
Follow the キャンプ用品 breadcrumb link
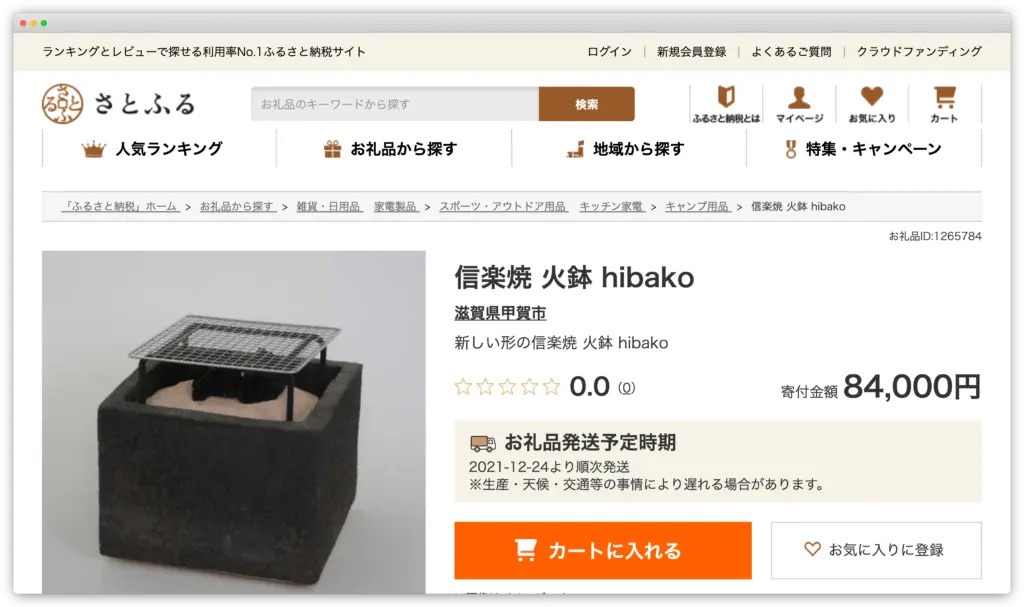[x=697, y=206]
